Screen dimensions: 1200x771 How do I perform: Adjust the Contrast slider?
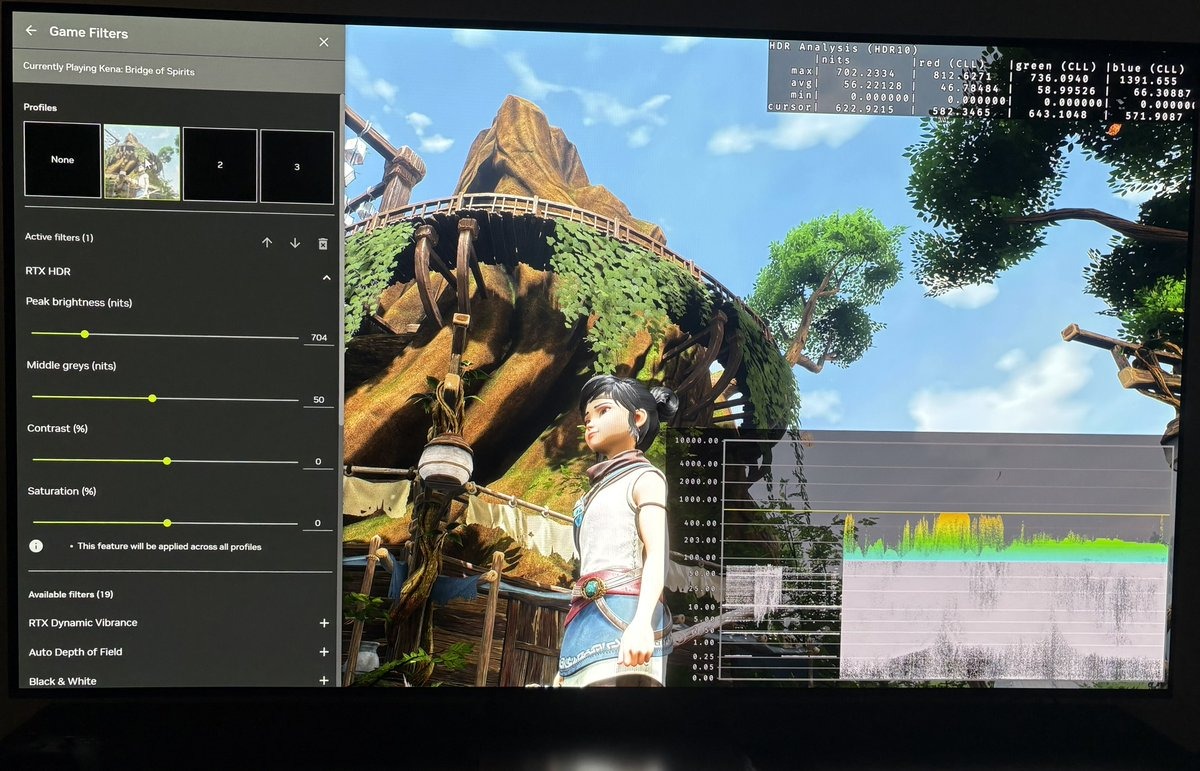165,461
